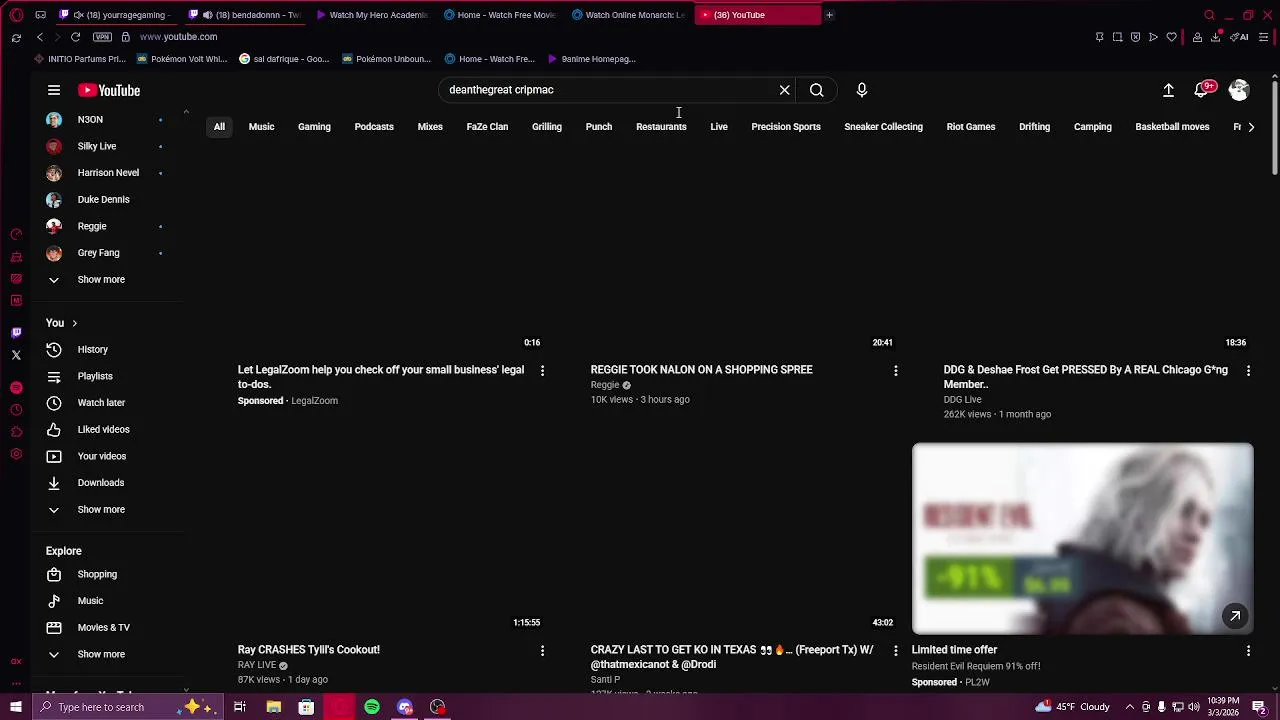Open REGGIE TOOK NALON ON A SHOPPING SPREE
The width and height of the screenshot is (1280, 720).
click(701, 370)
